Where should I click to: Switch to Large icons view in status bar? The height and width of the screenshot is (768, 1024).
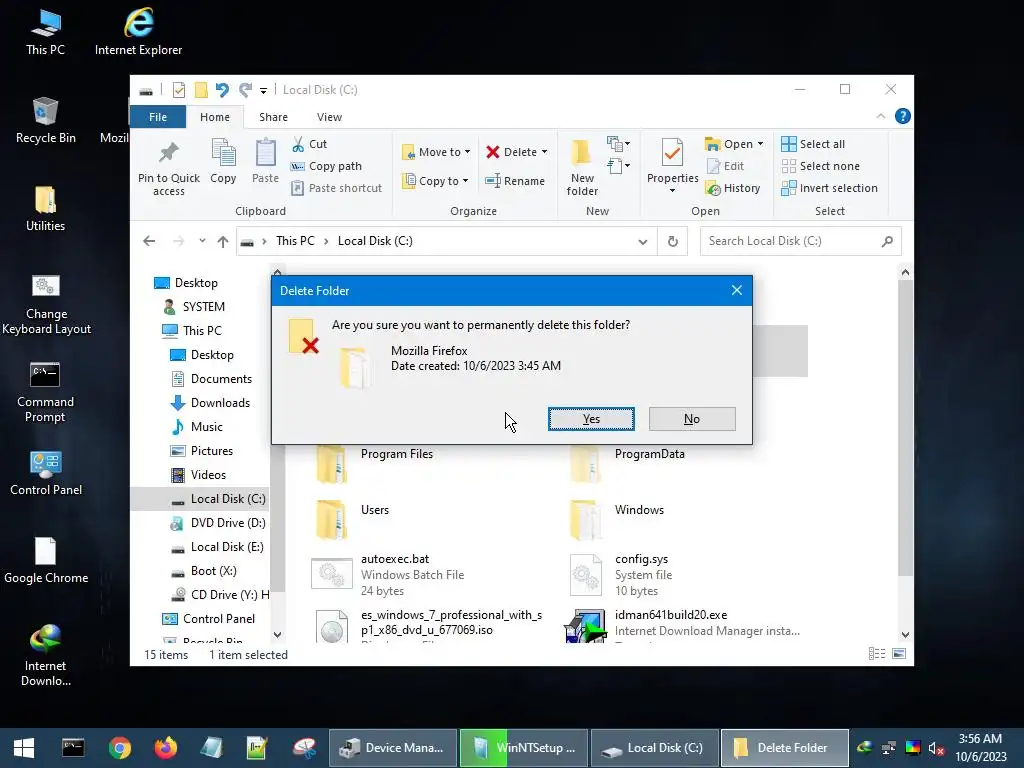coord(899,654)
